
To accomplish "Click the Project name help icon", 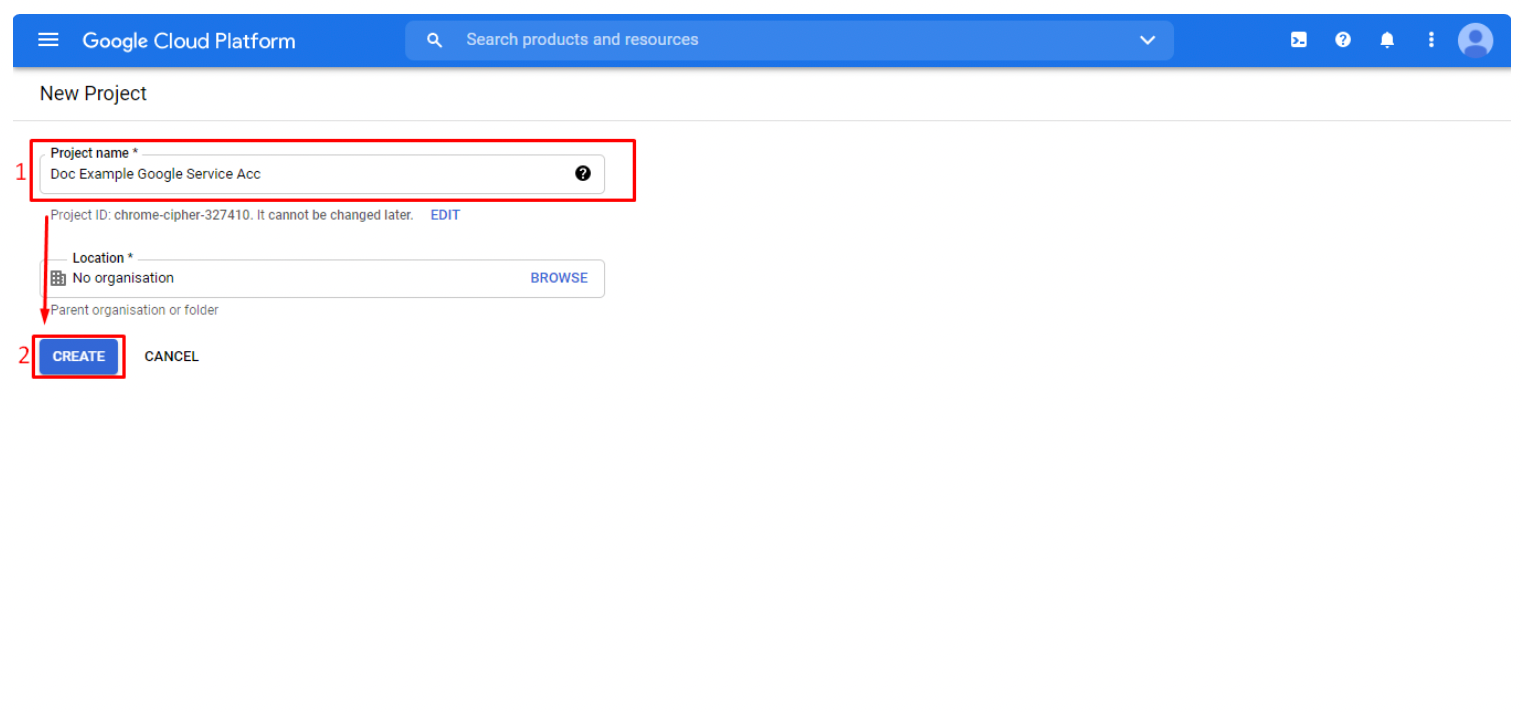I will [x=583, y=173].
